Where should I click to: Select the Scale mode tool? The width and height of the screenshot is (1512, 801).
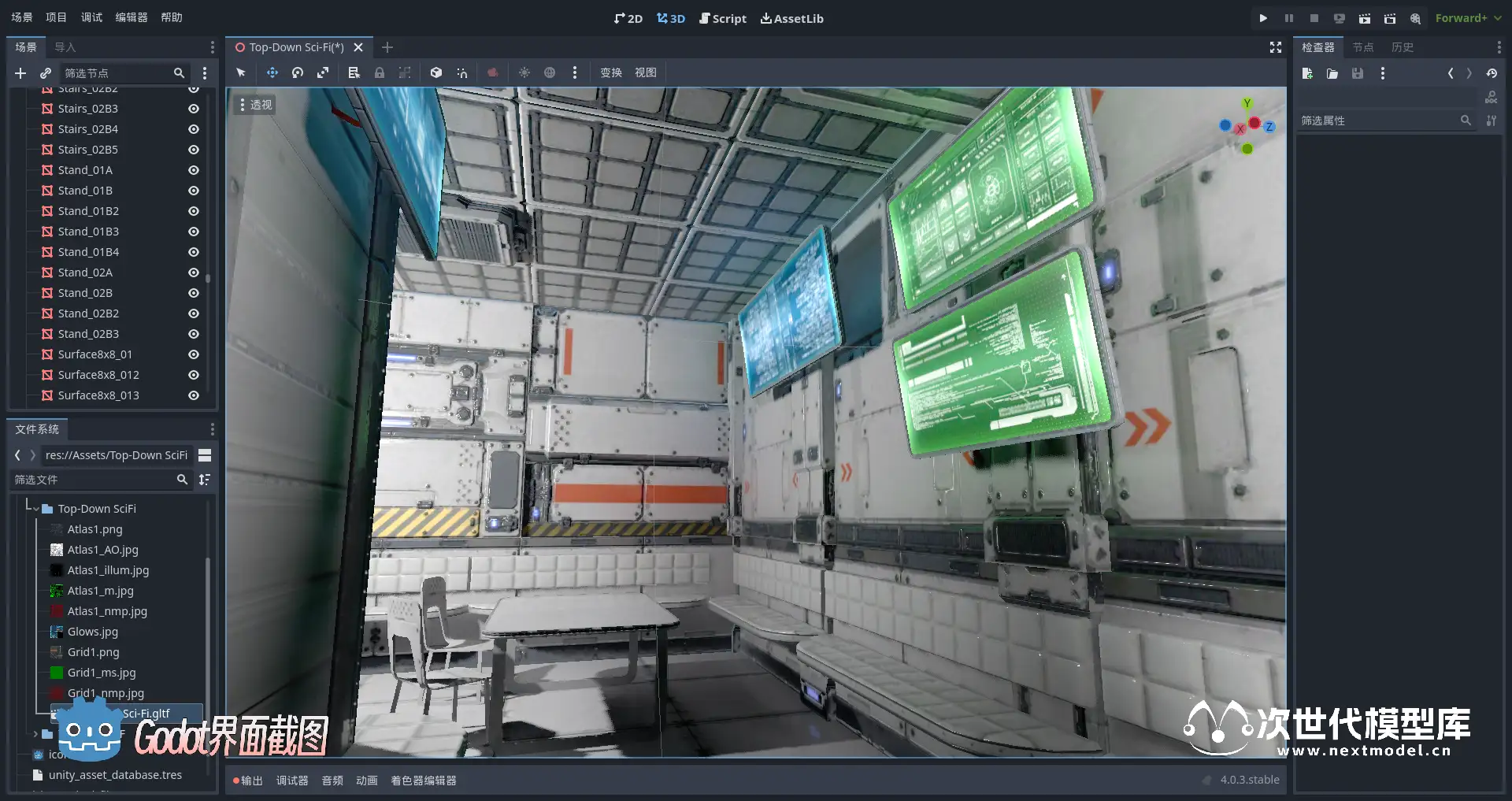323,72
